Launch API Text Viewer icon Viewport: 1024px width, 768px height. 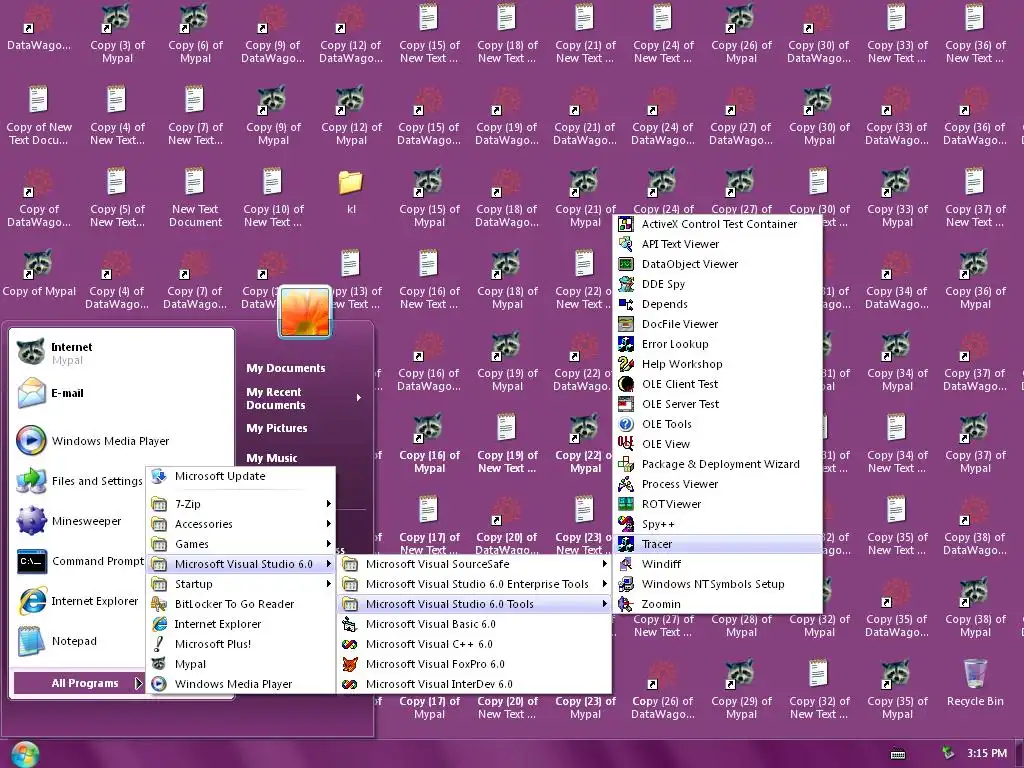coord(626,244)
